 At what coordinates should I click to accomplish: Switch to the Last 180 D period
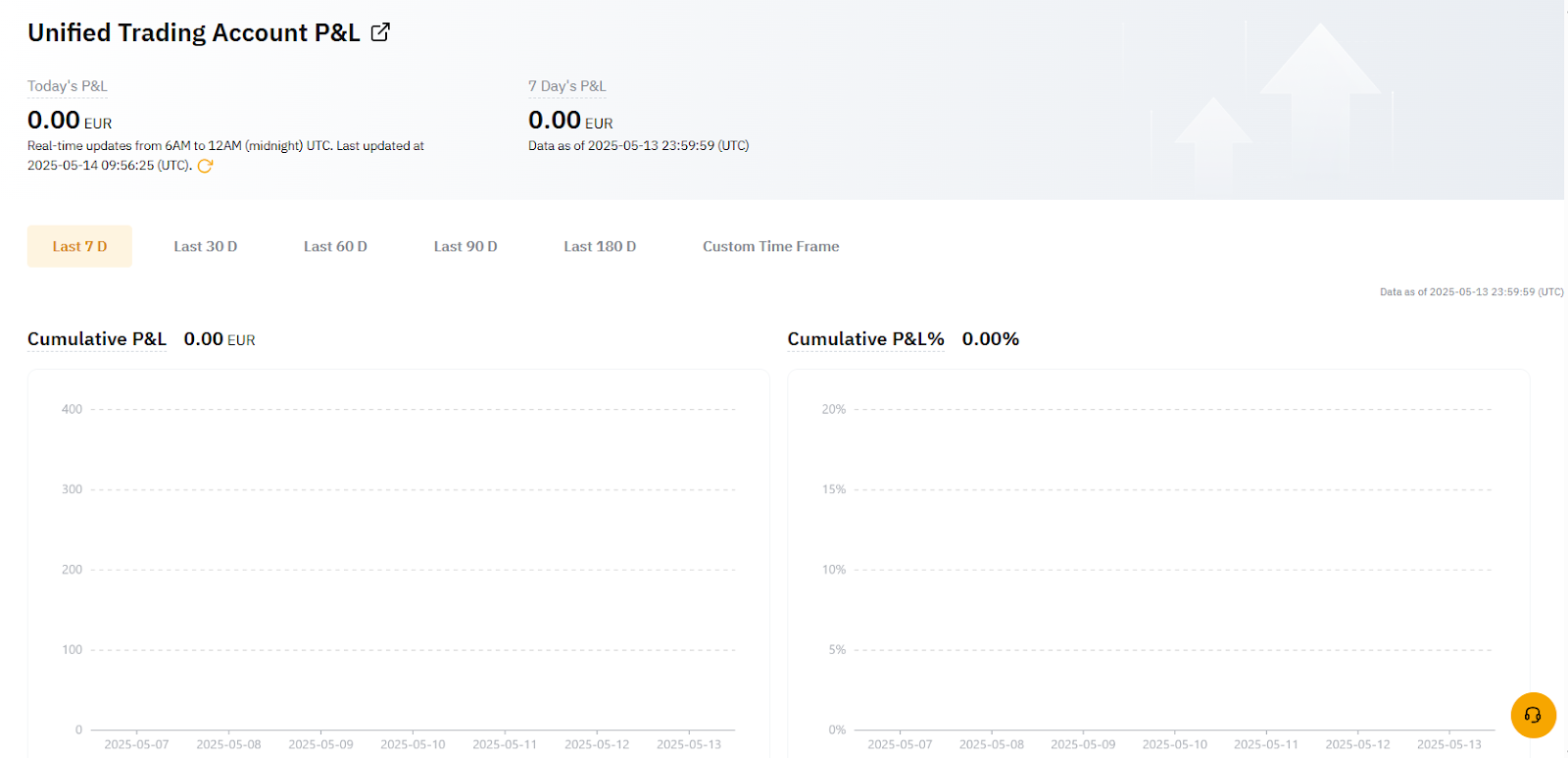[x=600, y=246]
